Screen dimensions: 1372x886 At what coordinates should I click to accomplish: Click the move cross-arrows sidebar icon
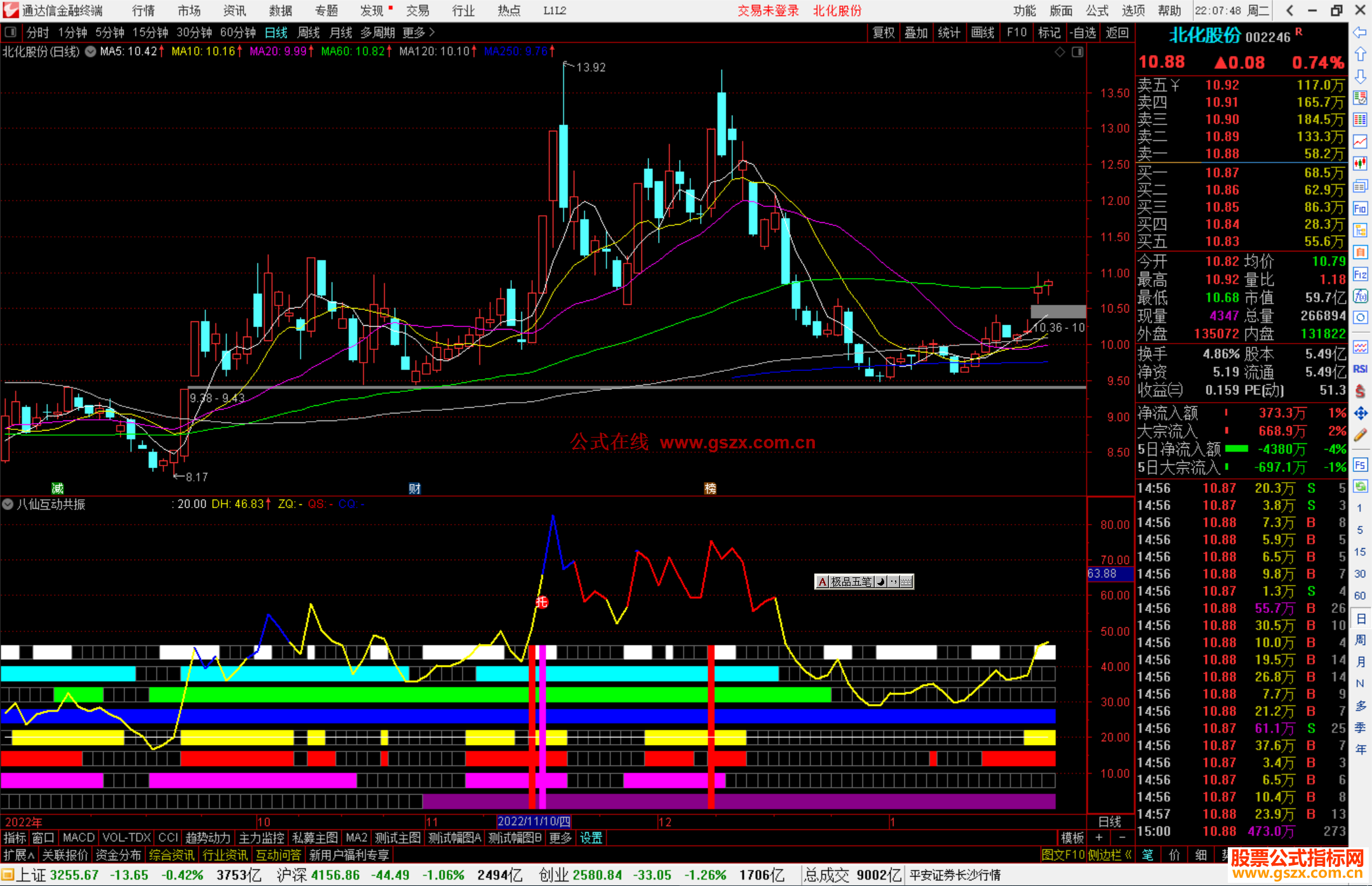[1360, 413]
